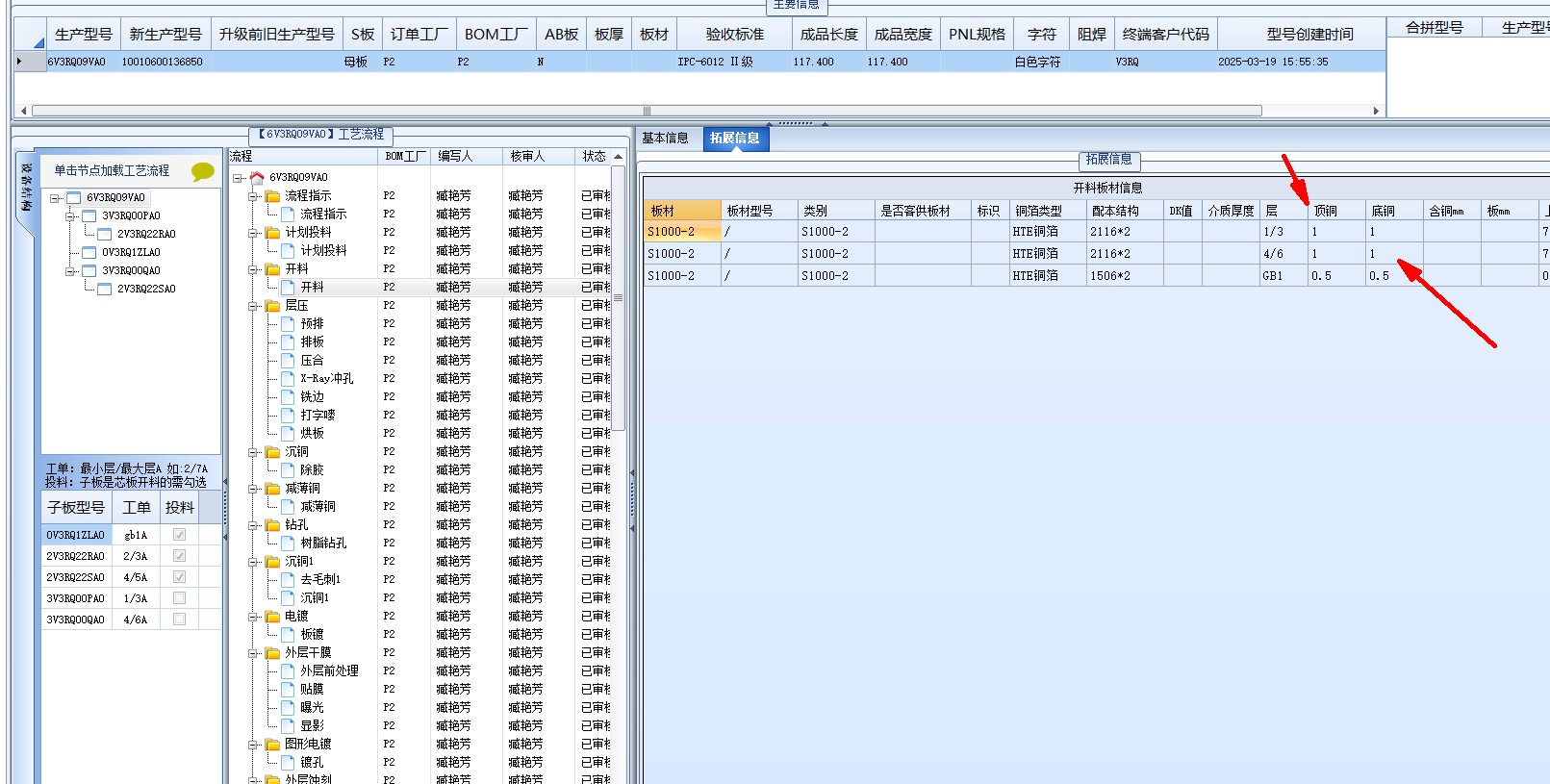Image resolution: width=1550 pixels, height=784 pixels.
Task: Click the 3V3RQ00PA0 node box icon
Action: coord(89,216)
